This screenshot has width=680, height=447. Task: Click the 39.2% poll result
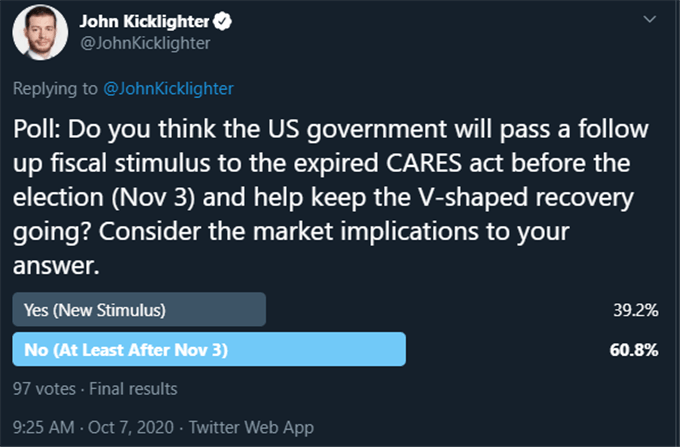(x=636, y=310)
